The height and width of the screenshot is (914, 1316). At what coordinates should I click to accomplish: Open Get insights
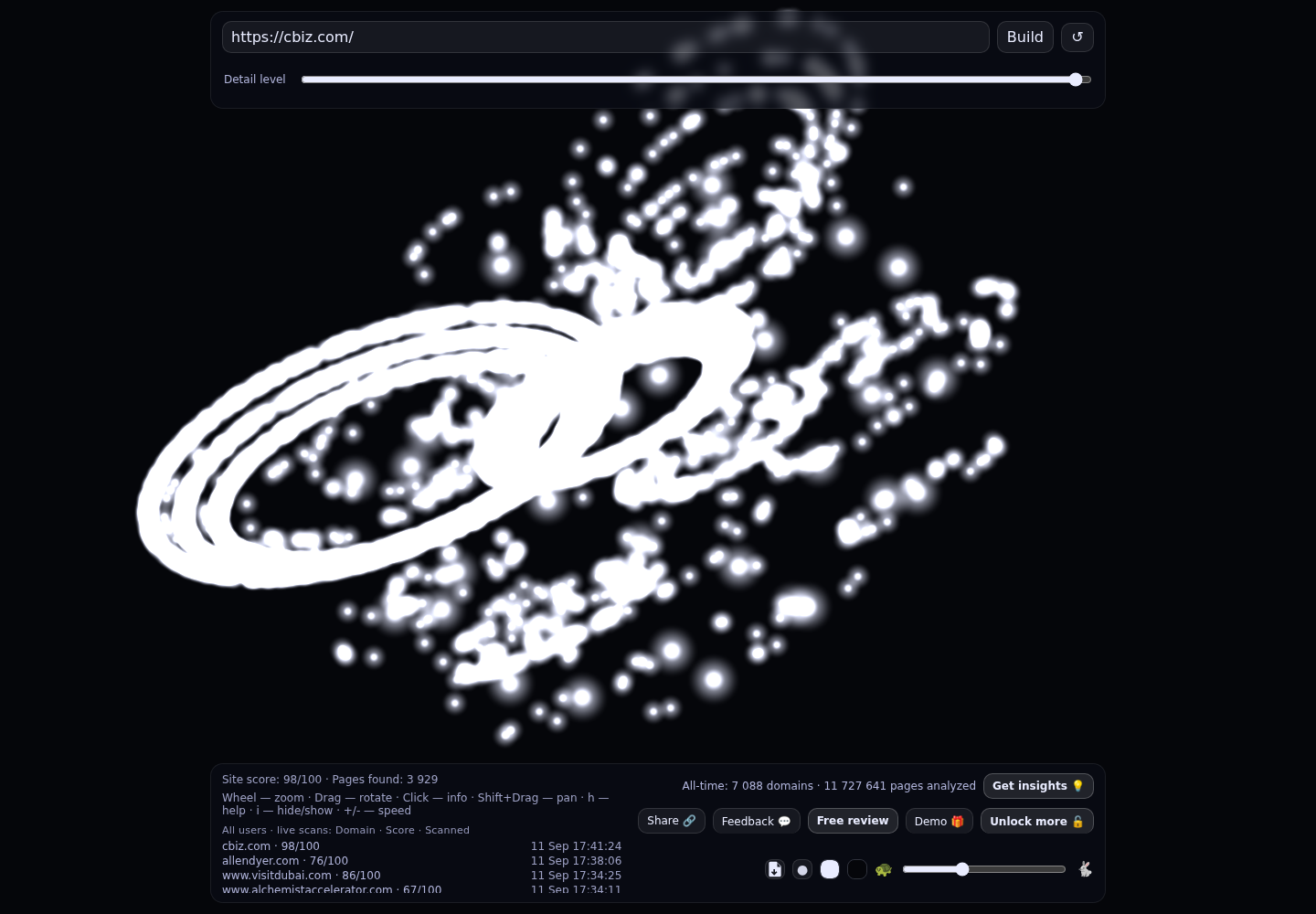(x=1038, y=786)
